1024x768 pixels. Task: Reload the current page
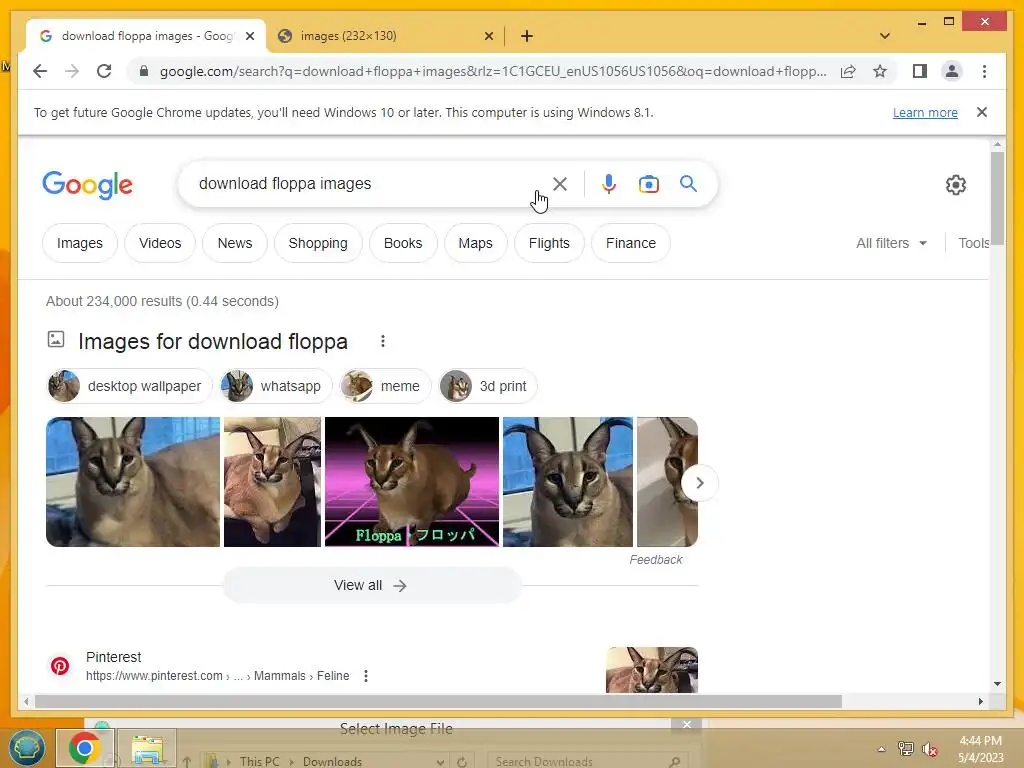pyautogui.click(x=104, y=71)
